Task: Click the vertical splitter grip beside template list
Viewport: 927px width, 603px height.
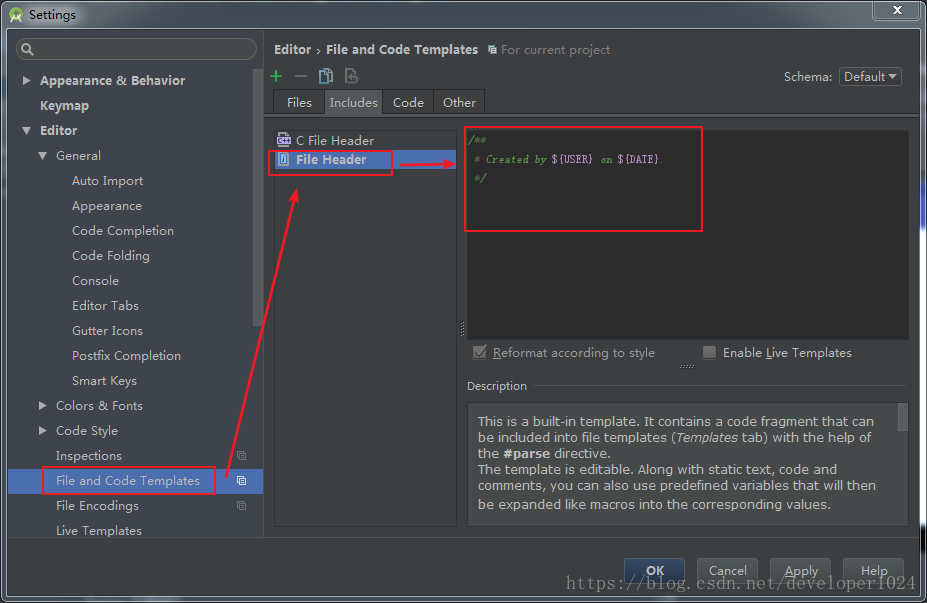Action: click(462, 329)
